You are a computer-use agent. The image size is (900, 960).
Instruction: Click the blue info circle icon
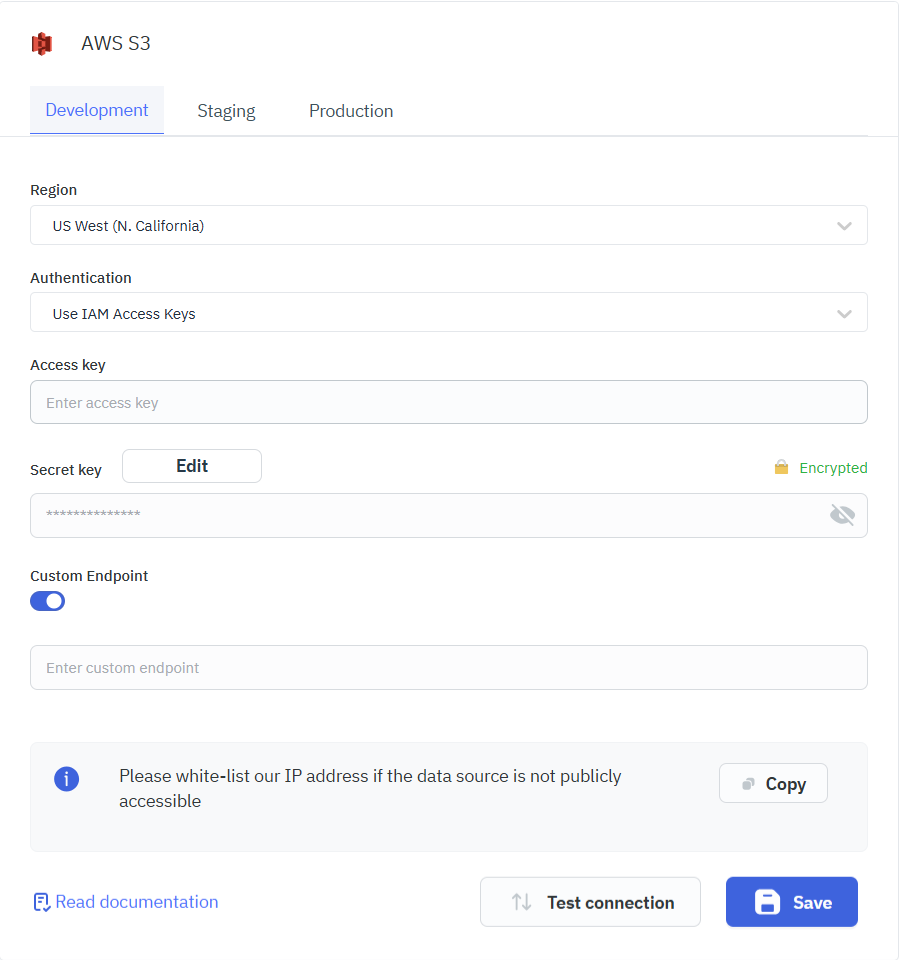tap(67, 779)
